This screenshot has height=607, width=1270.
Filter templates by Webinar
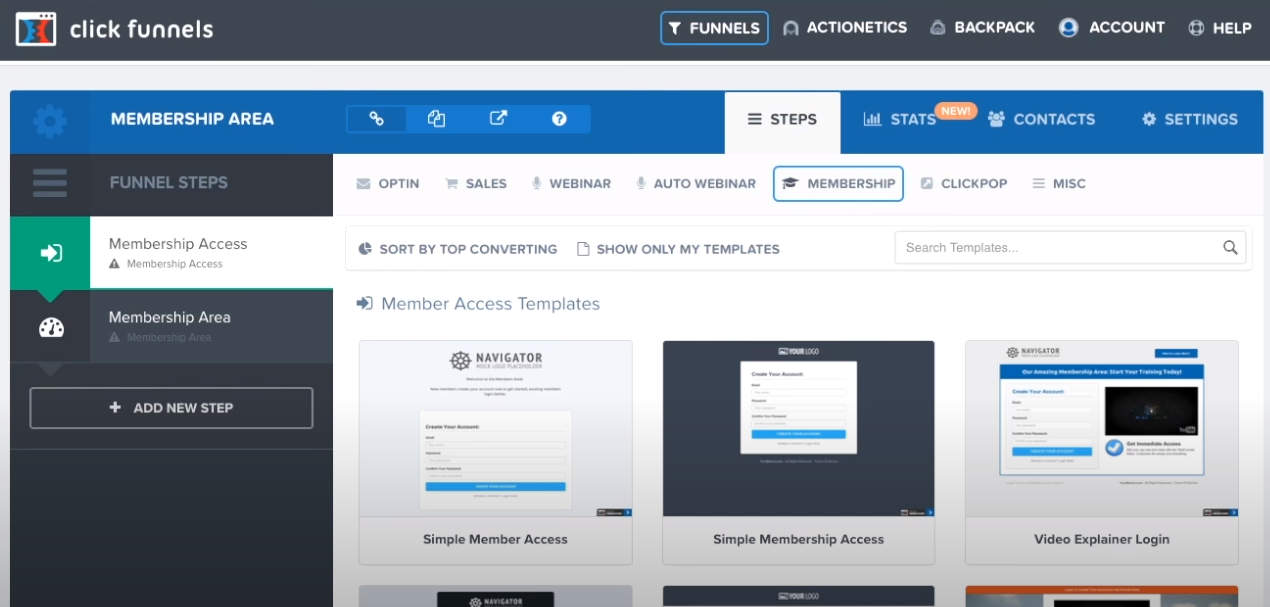point(570,184)
